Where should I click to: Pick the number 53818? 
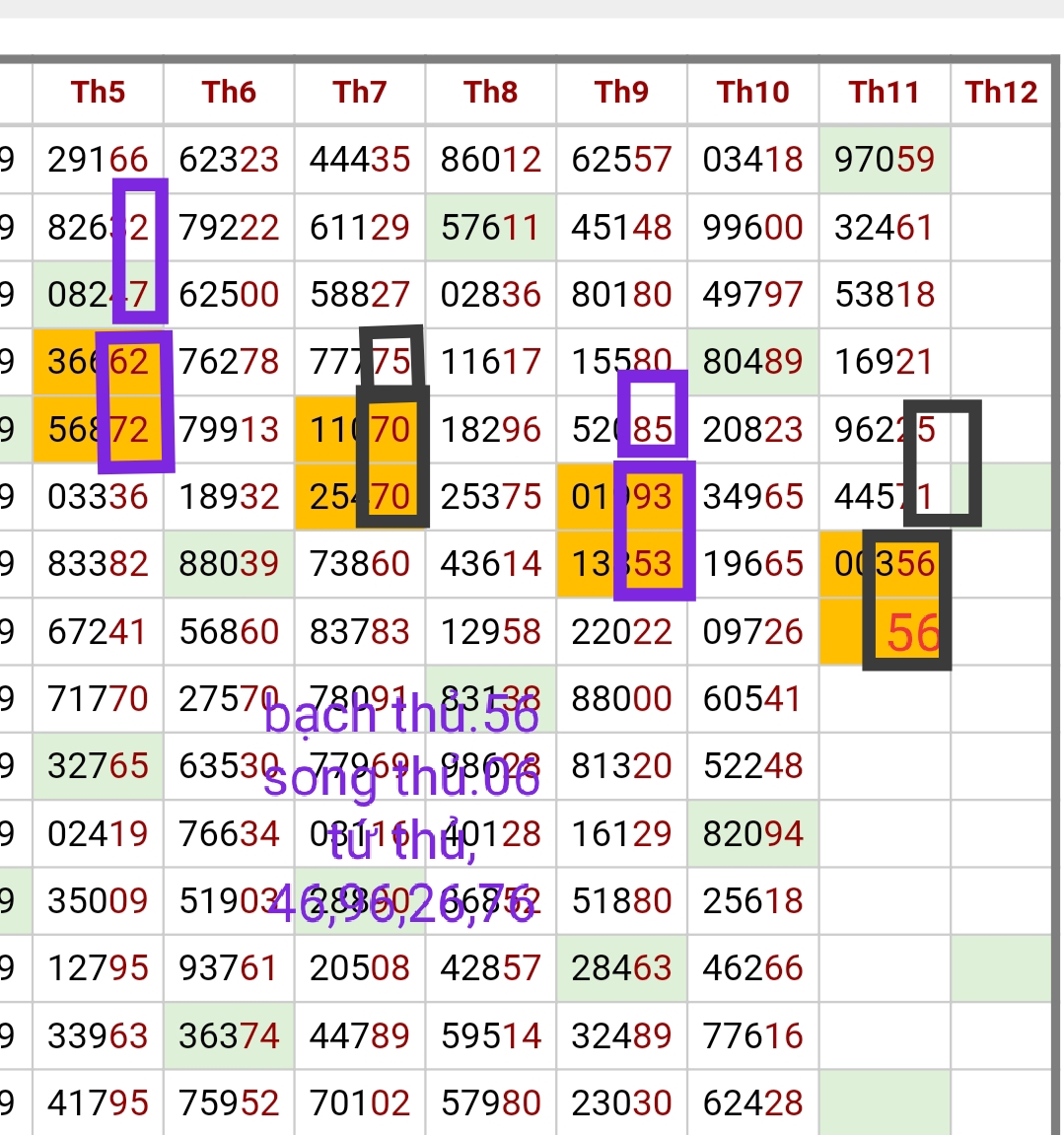pos(885,295)
